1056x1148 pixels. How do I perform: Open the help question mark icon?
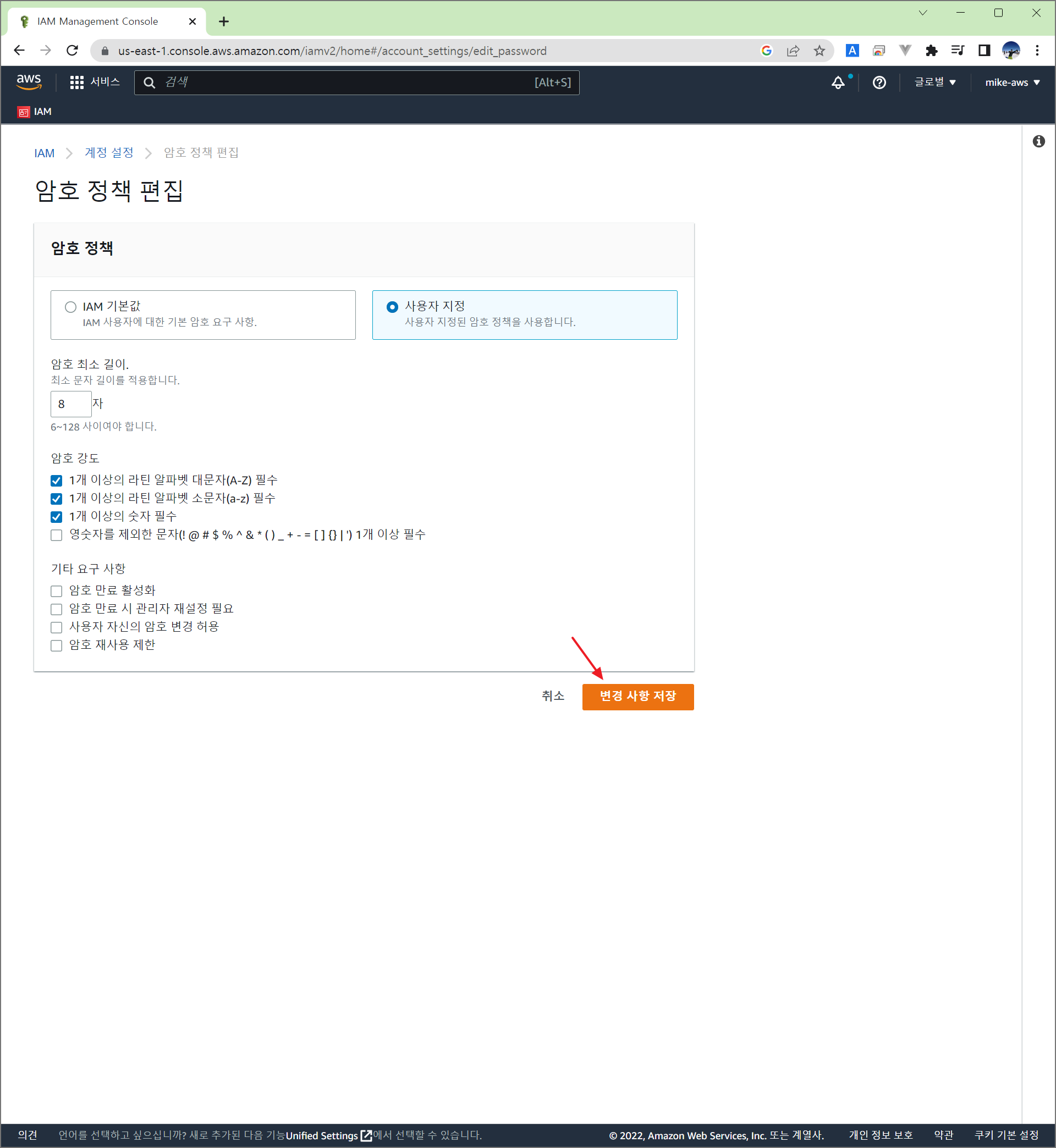click(879, 82)
